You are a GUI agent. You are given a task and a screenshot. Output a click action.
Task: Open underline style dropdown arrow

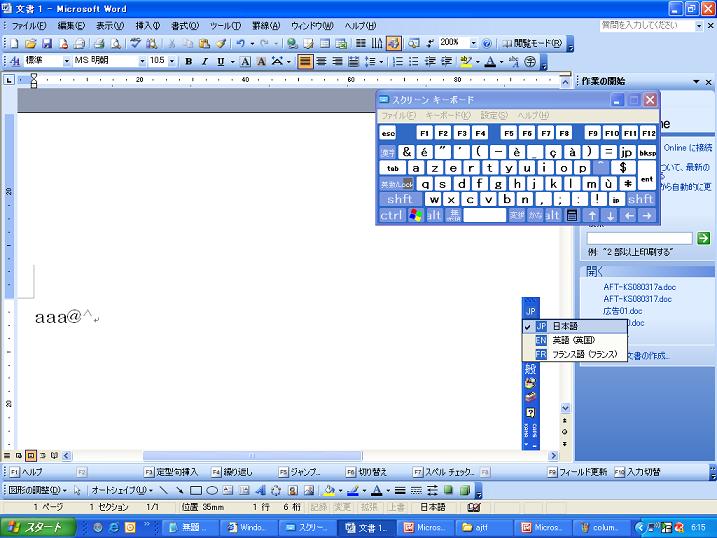(232, 61)
